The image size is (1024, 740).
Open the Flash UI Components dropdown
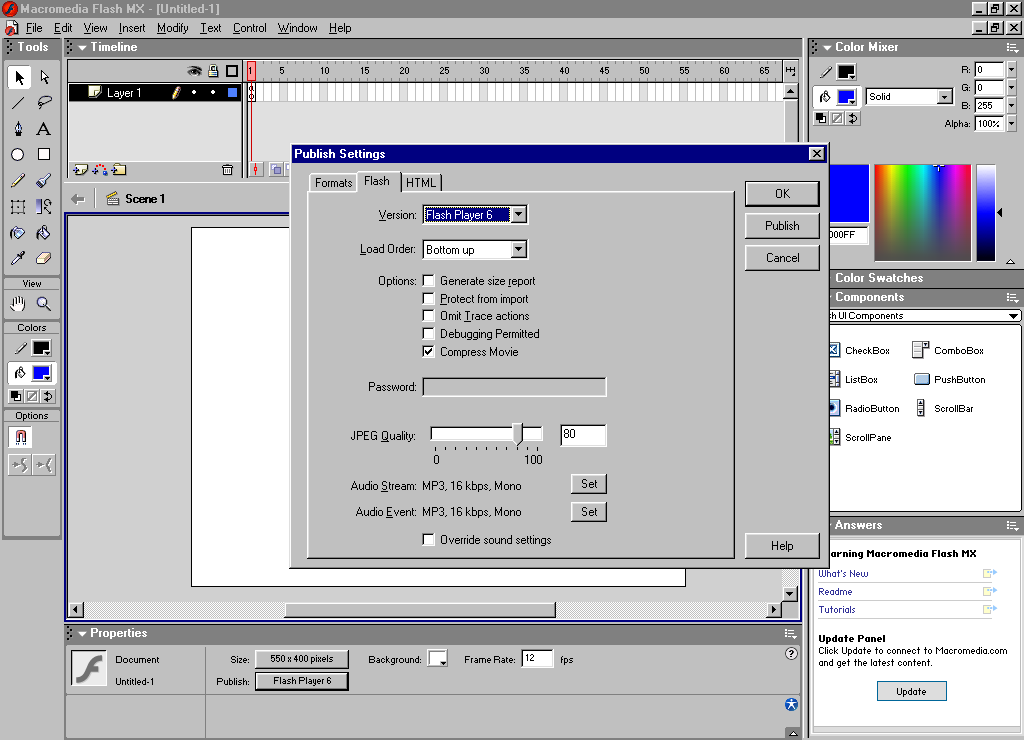pyautogui.click(x=1013, y=316)
